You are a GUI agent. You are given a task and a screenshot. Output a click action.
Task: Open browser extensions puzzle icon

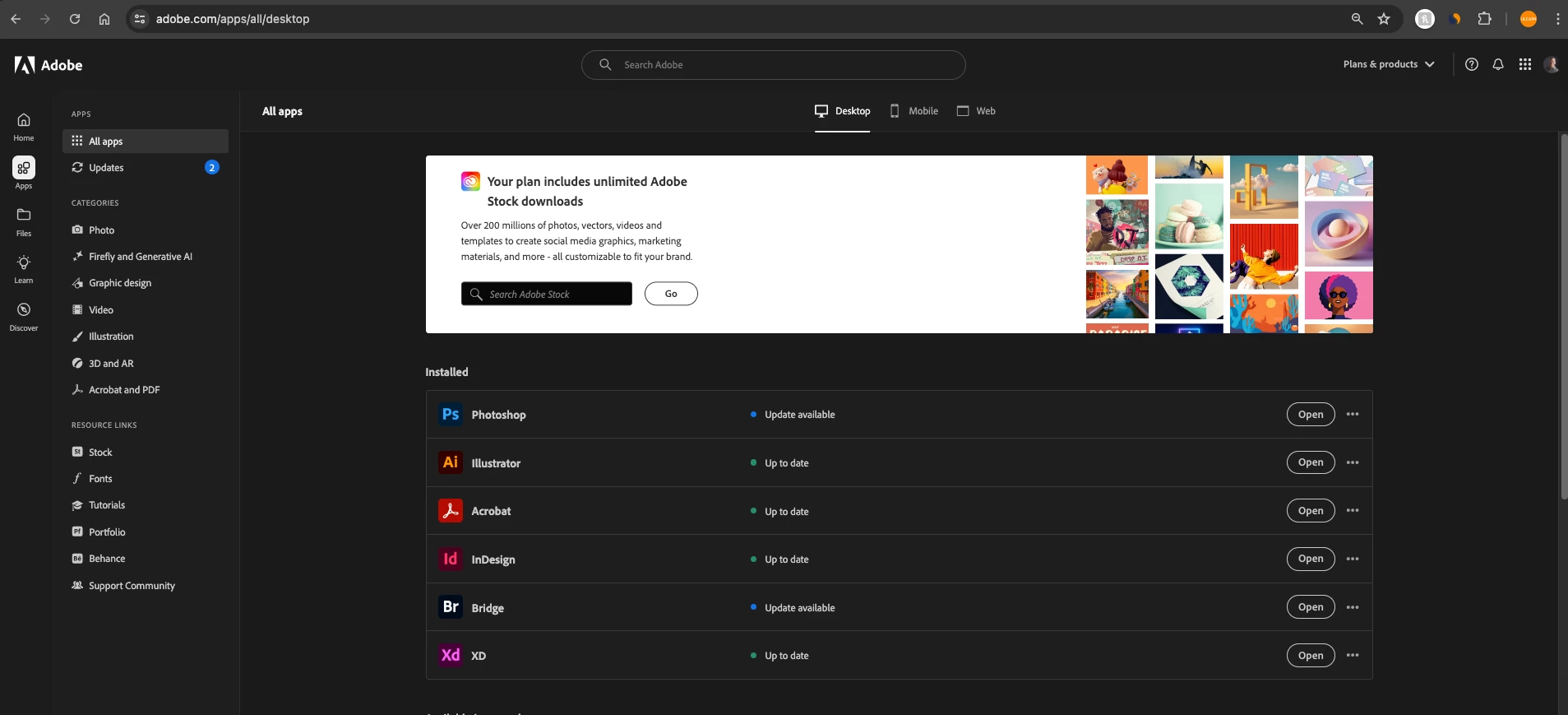coord(1484,19)
